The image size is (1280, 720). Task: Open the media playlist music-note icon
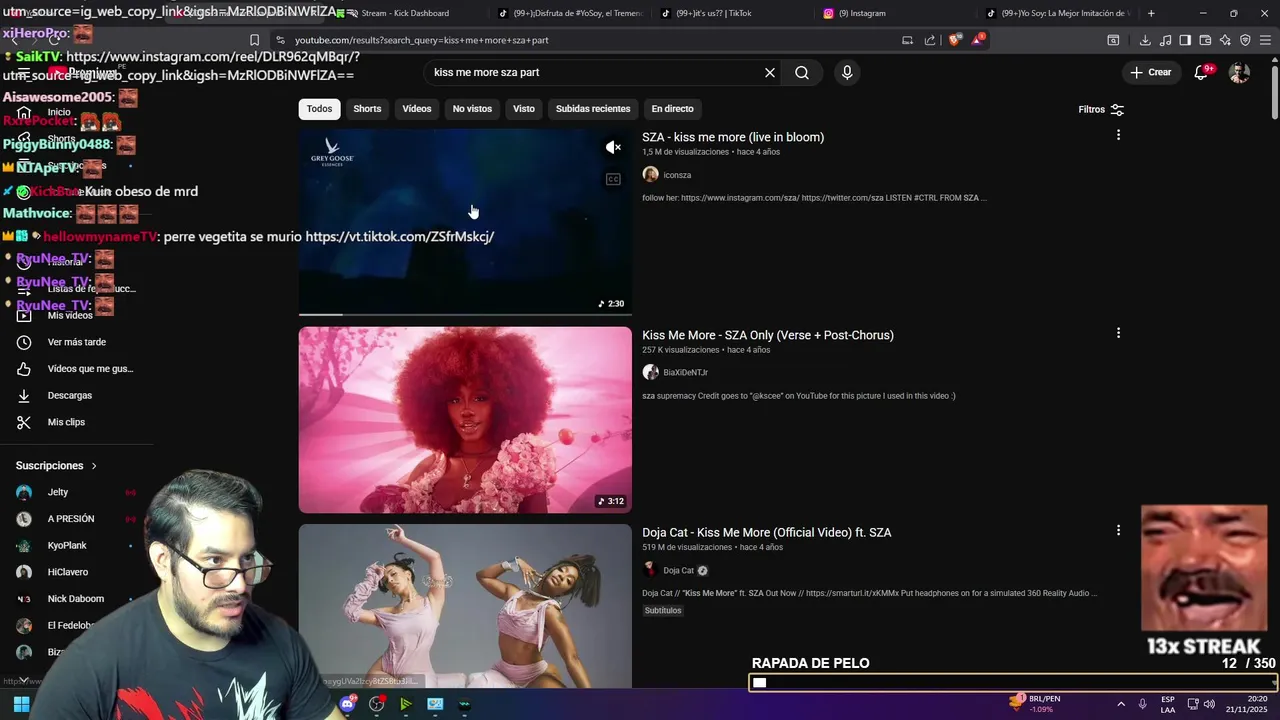coord(1165,40)
